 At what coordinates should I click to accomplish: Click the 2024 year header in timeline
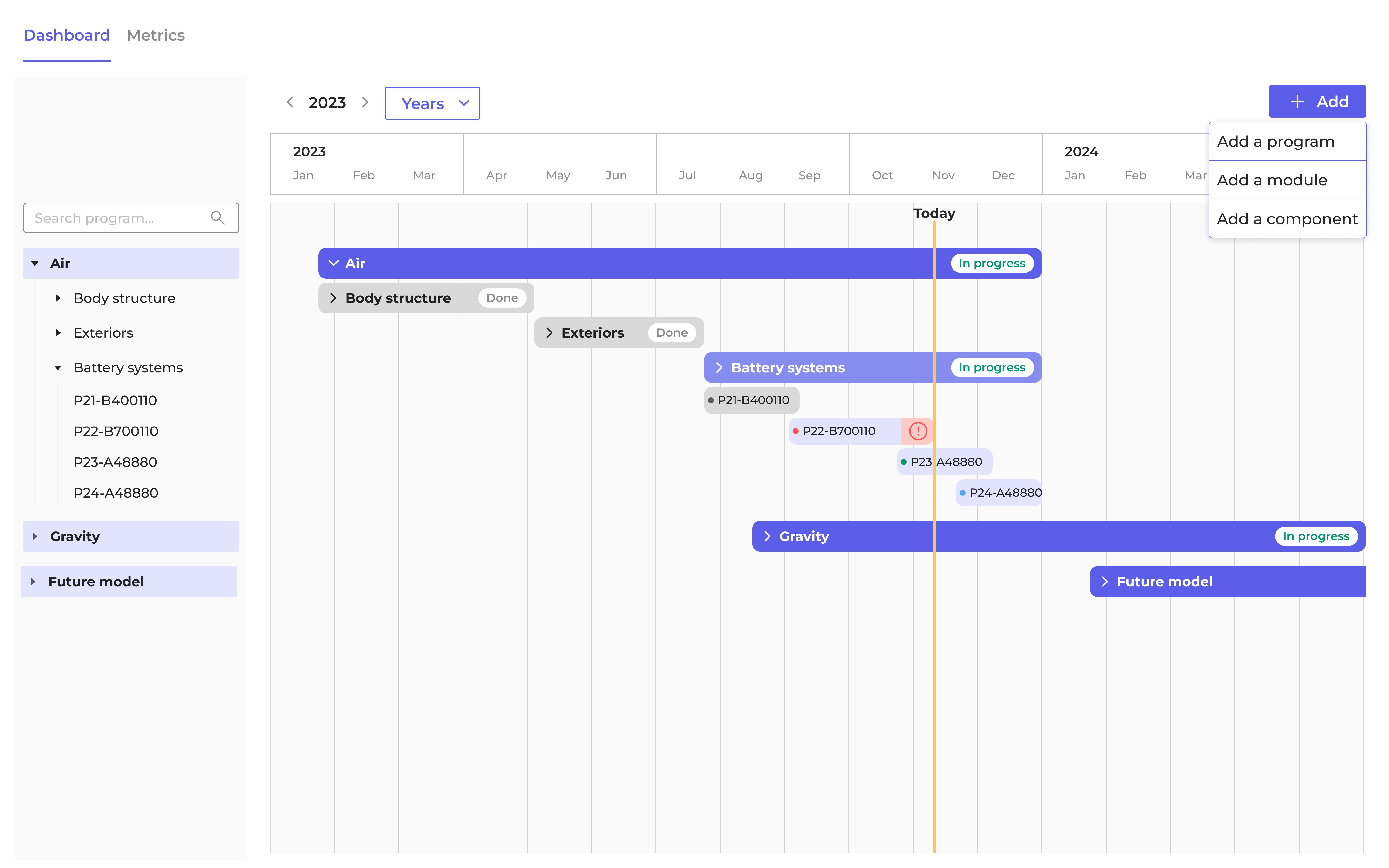1081,152
